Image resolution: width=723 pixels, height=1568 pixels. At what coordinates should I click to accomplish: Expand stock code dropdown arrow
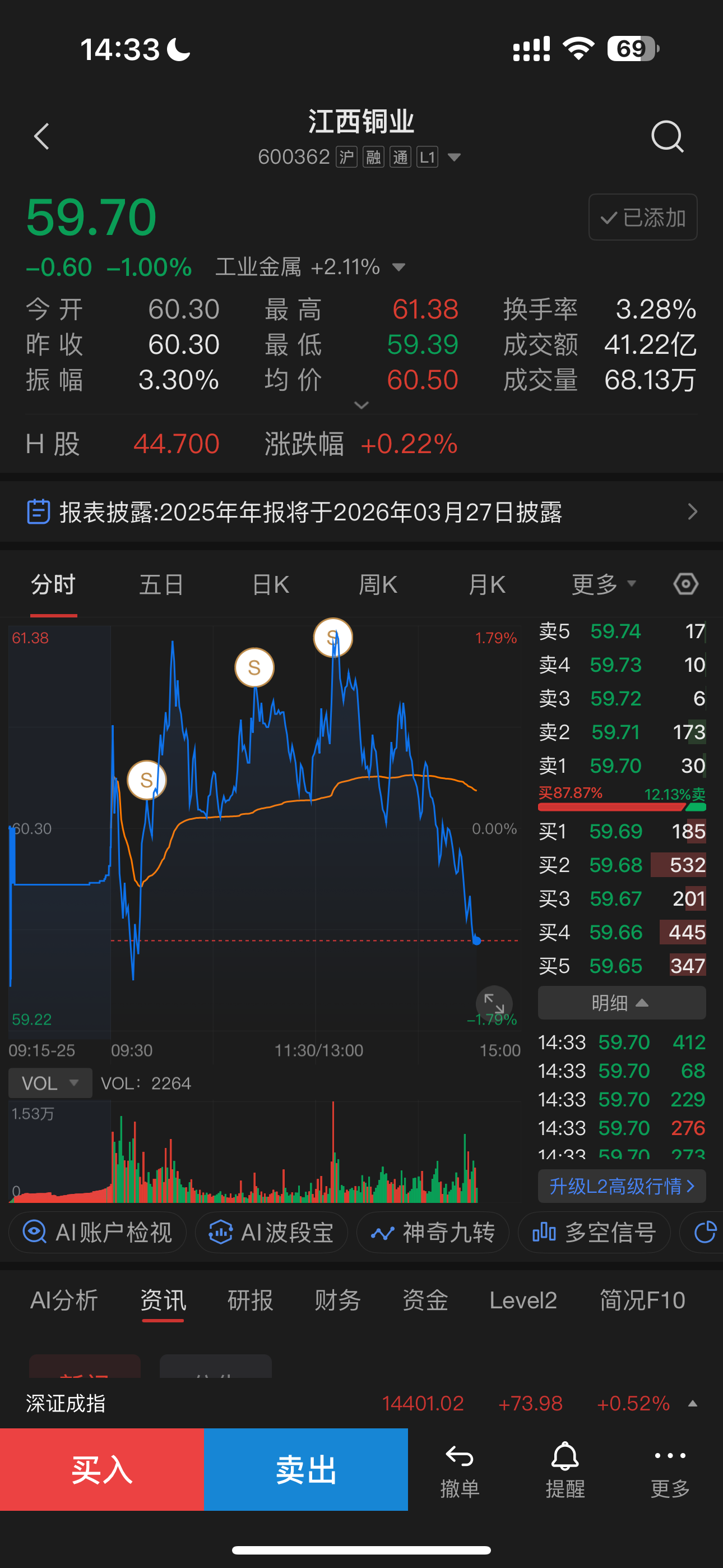tap(454, 158)
